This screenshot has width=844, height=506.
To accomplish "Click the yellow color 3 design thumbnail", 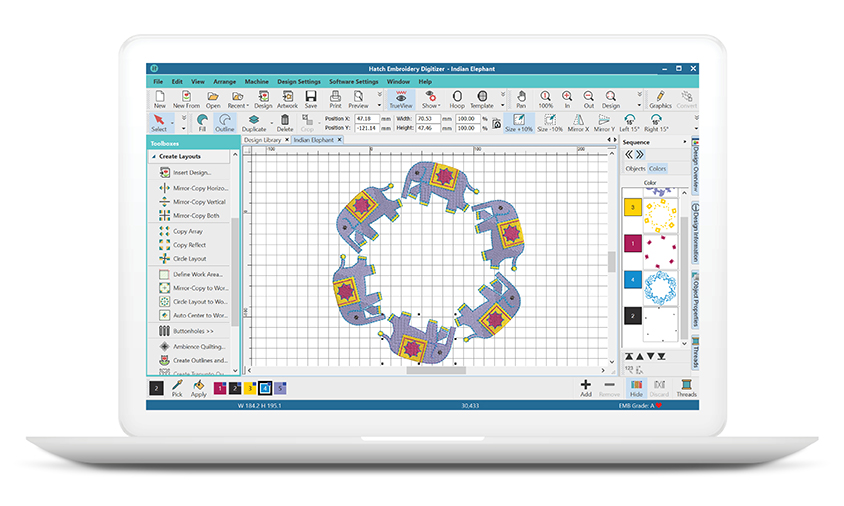I will coord(660,216).
